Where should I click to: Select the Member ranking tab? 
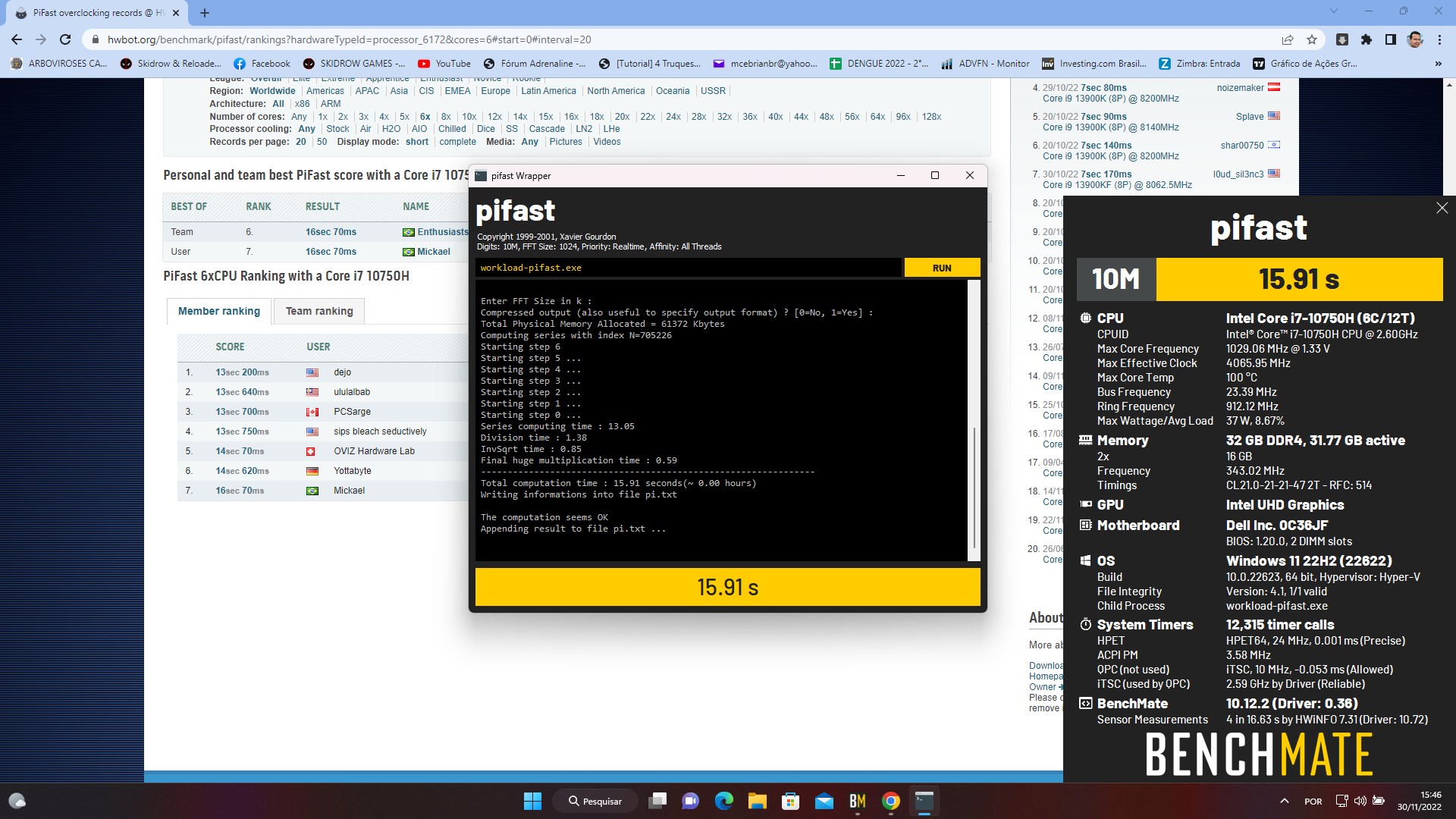(x=219, y=311)
